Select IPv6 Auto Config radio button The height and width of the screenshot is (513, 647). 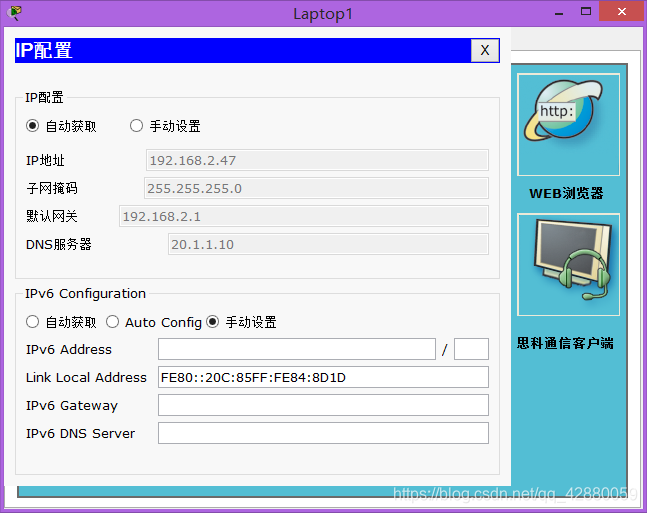tap(112, 322)
